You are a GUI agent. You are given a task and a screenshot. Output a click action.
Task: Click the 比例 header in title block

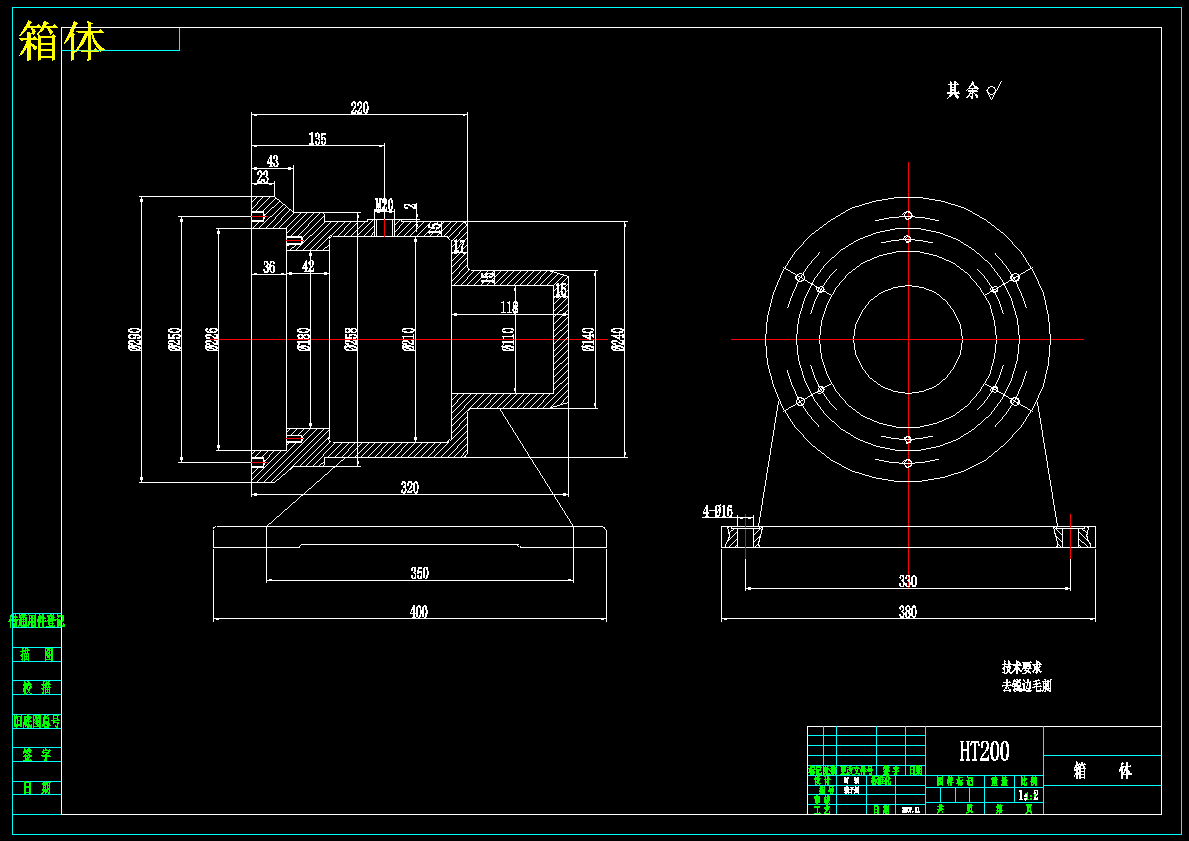(x=1029, y=781)
